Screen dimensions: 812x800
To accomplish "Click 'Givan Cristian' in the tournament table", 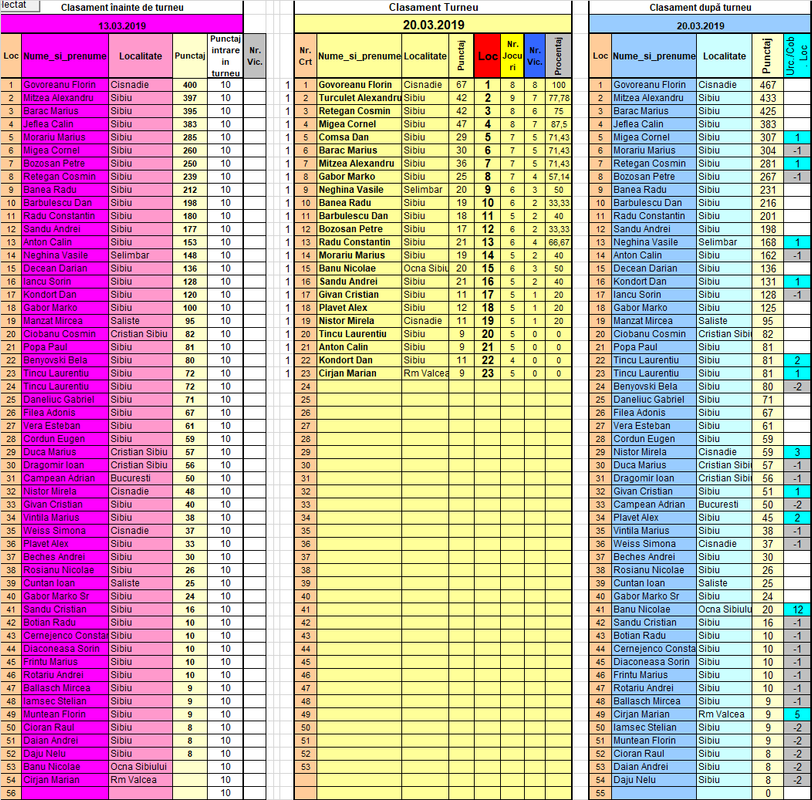I will pyautogui.click(x=359, y=295).
